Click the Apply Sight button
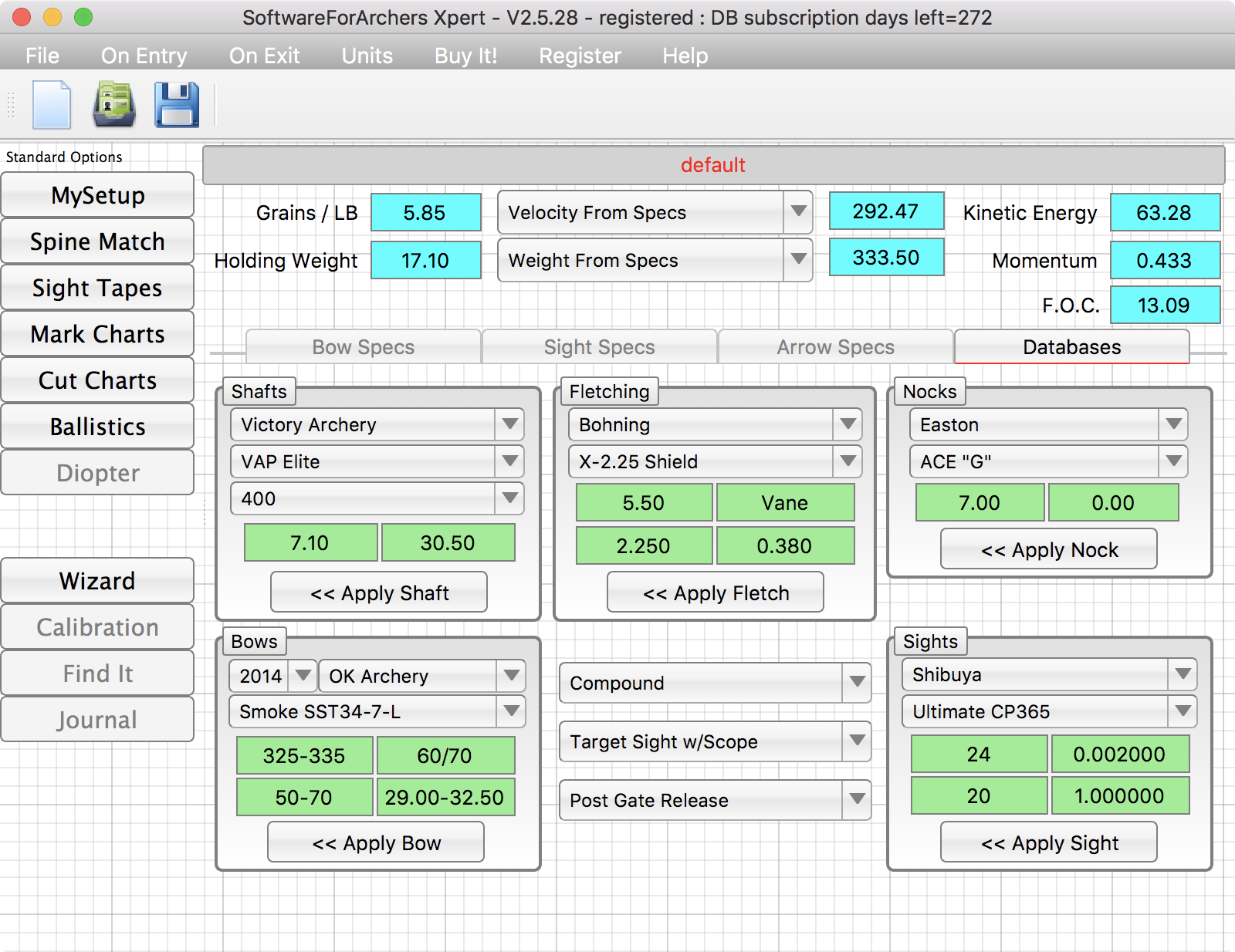The width and height of the screenshot is (1235, 952). click(1049, 842)
